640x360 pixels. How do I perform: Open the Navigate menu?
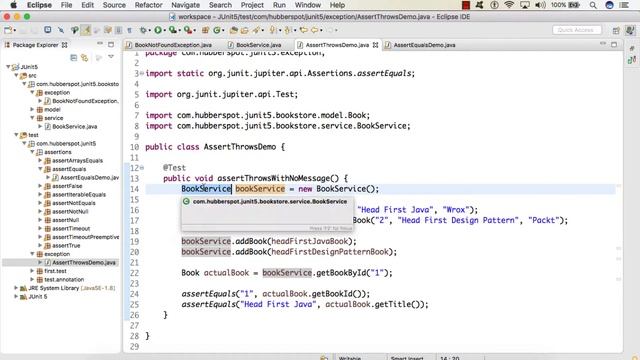click(185, 5)
